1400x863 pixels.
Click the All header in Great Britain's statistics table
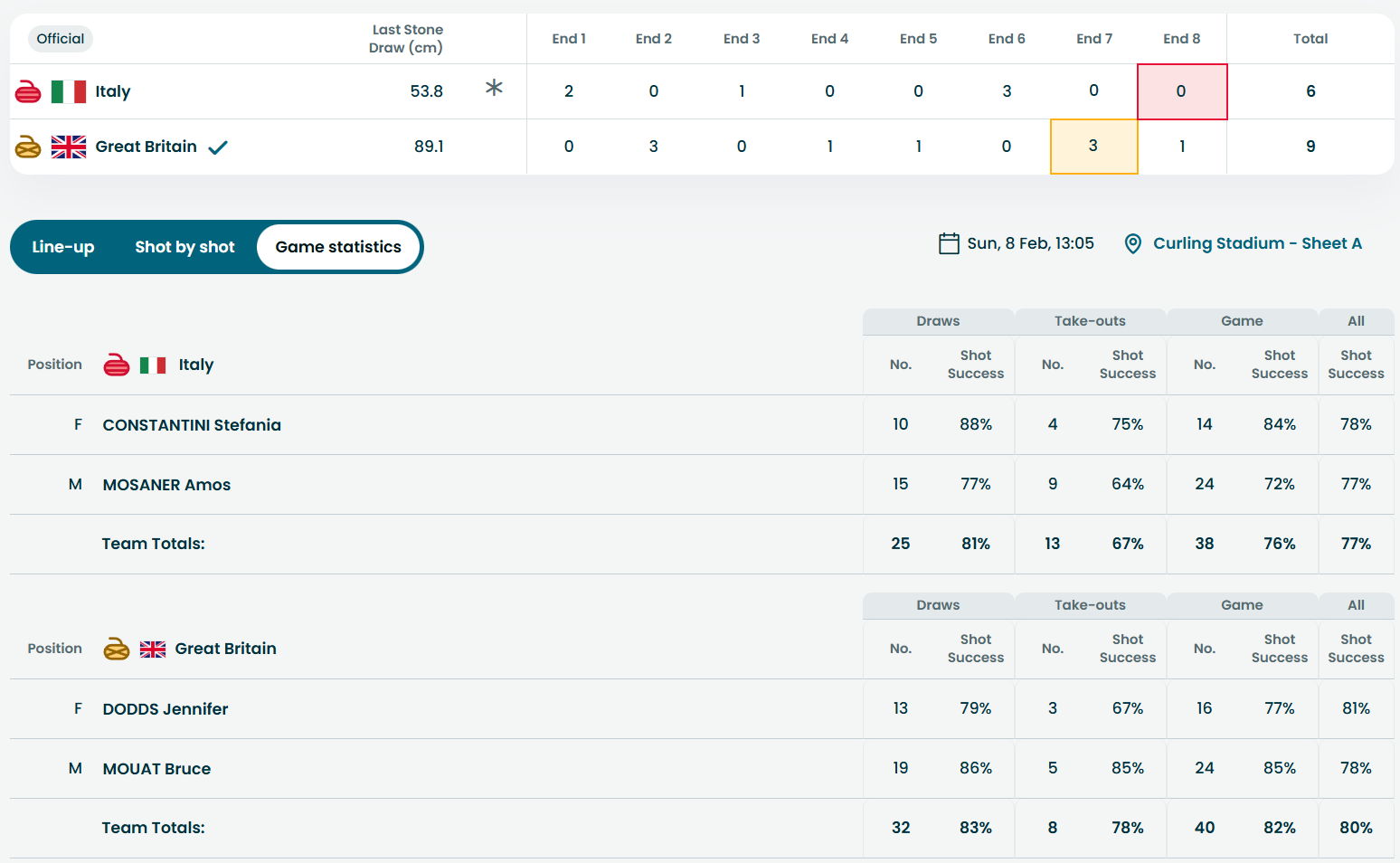[x=1356, y=605]
